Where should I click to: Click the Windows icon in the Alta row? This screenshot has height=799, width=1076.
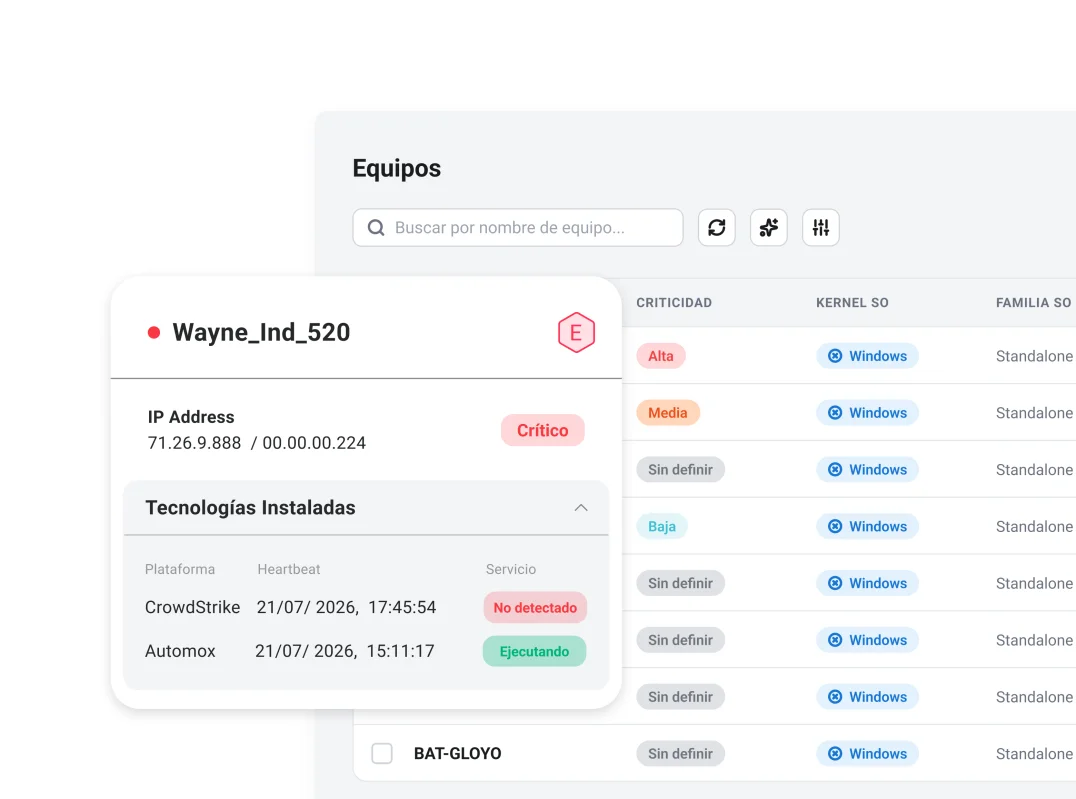(x=834, y=356)
